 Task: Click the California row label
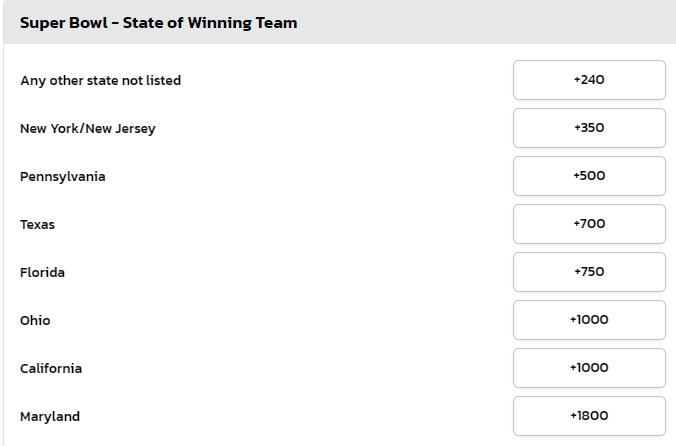pyautogui.click(x=51, y=368)
